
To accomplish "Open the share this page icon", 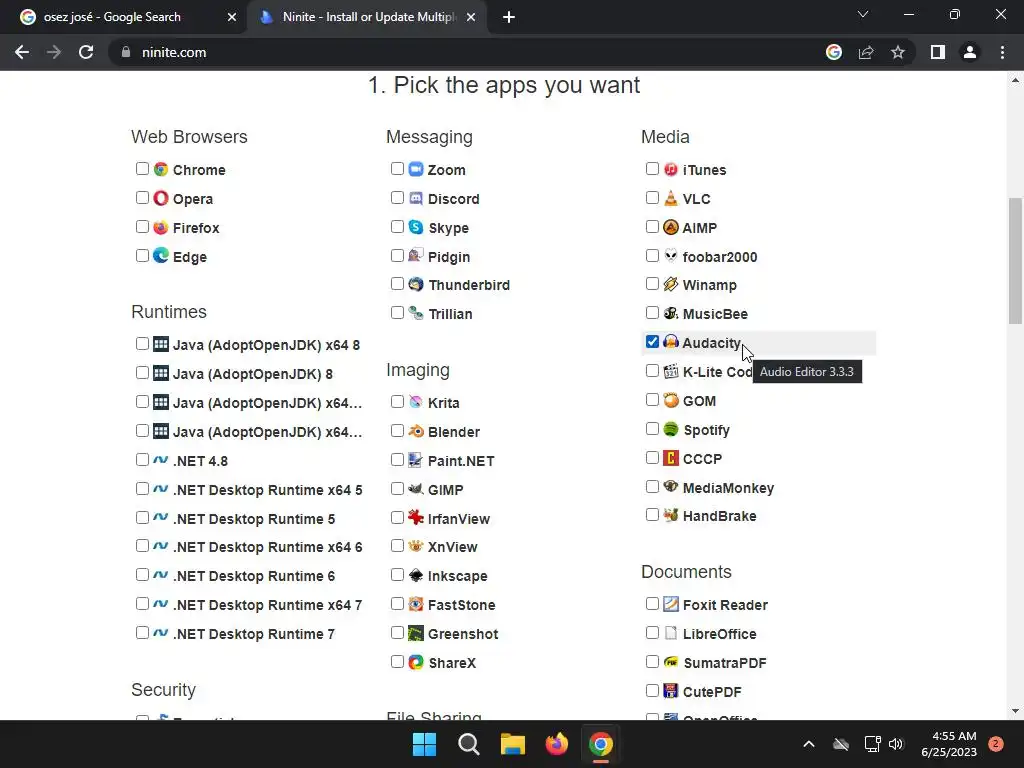I will point(866,52).
